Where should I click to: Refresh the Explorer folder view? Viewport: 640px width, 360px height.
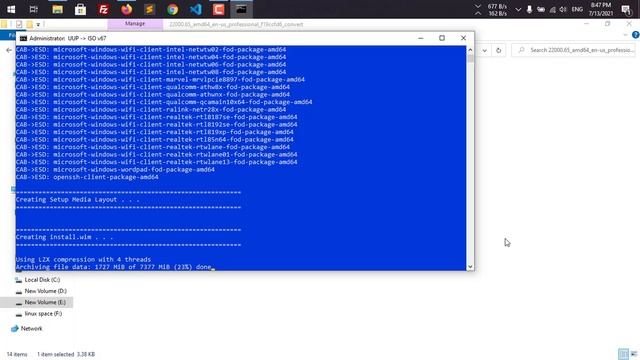click(x=498, y=51)
